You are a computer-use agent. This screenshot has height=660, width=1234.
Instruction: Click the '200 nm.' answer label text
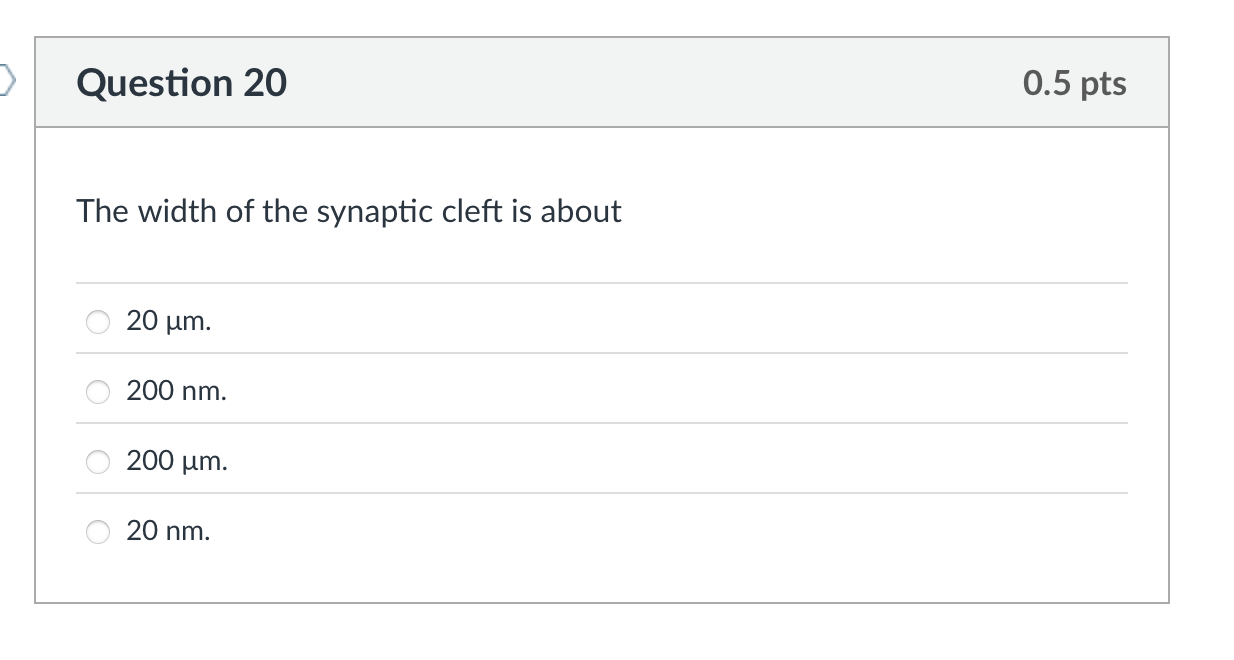(176, 391)
